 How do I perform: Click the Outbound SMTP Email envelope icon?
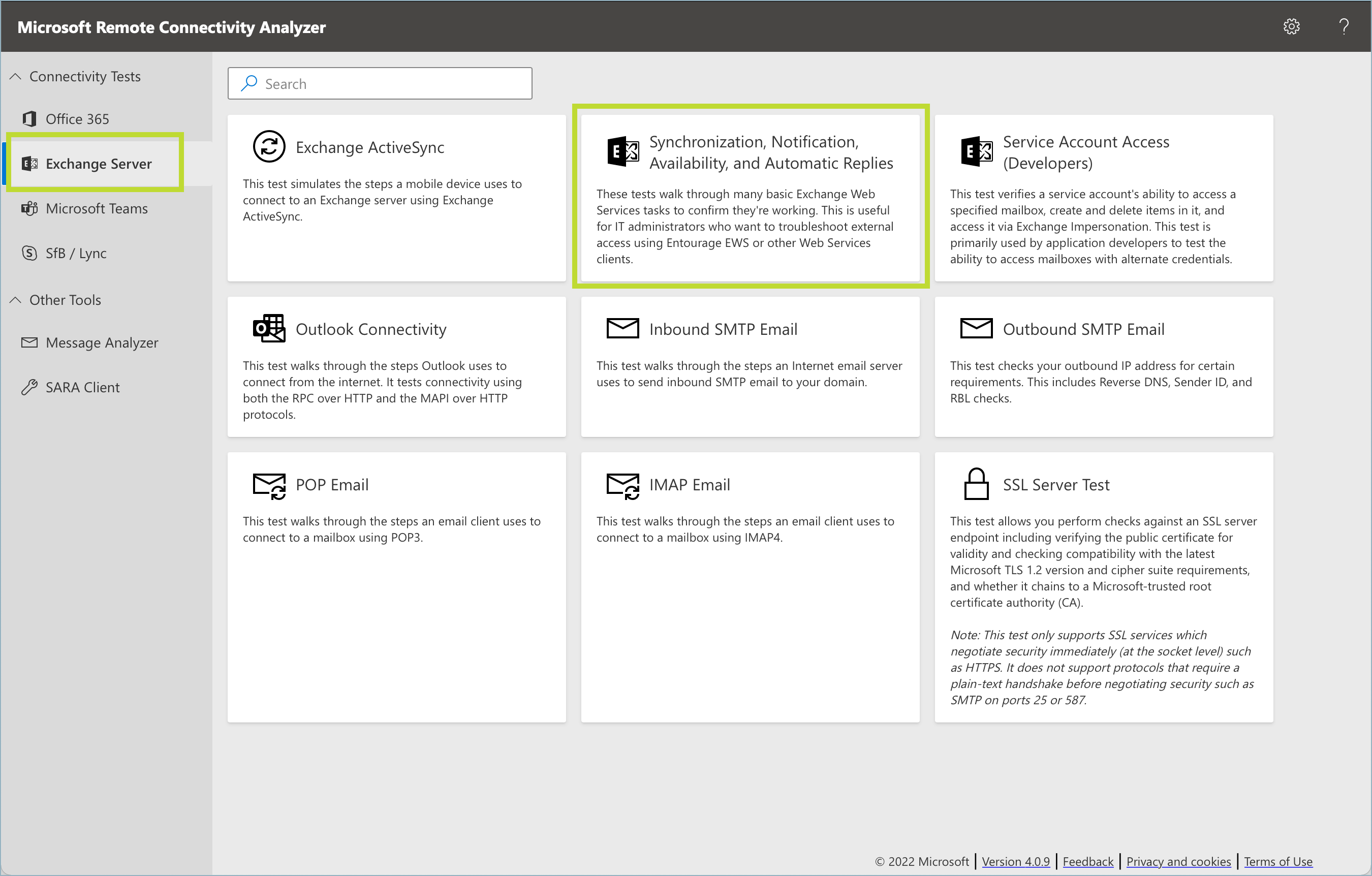coord(977,329)
